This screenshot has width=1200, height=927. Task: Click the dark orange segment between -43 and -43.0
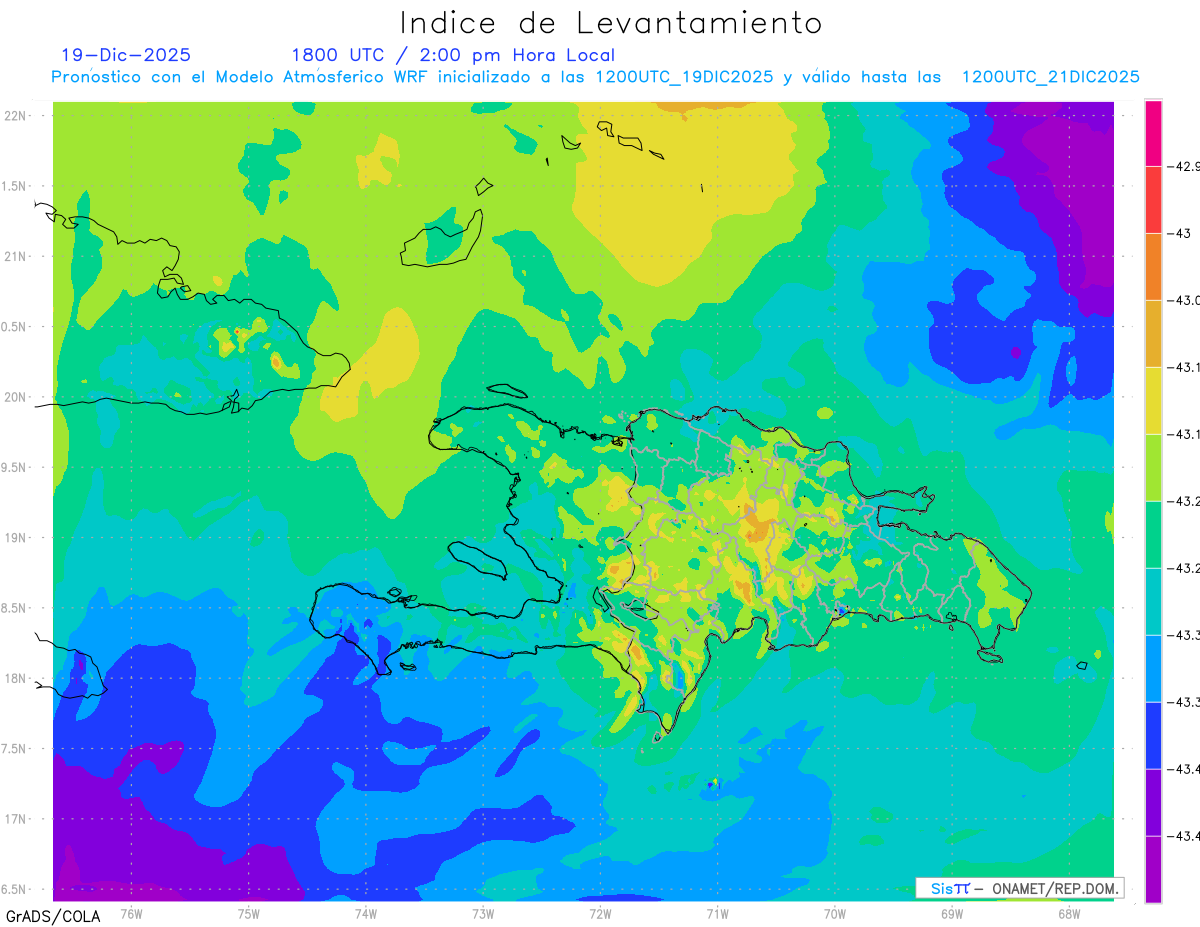click(x=1153, y=266)
